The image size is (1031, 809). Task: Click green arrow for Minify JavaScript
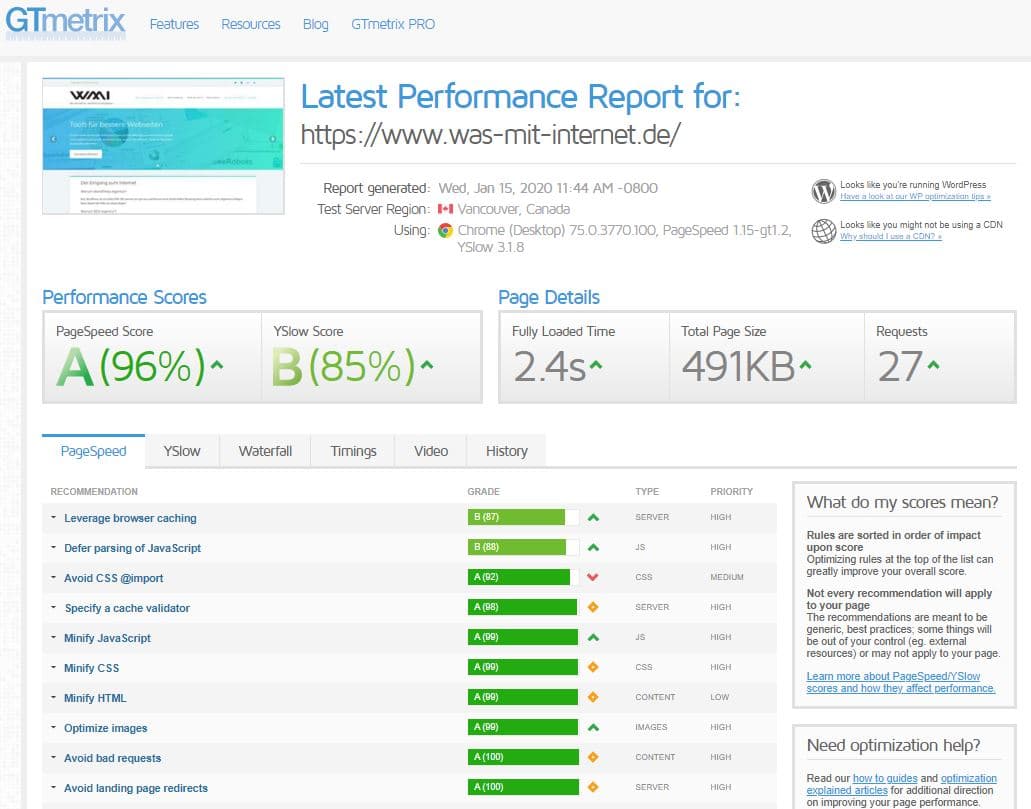pyautogui.click(x=593, y=637)
